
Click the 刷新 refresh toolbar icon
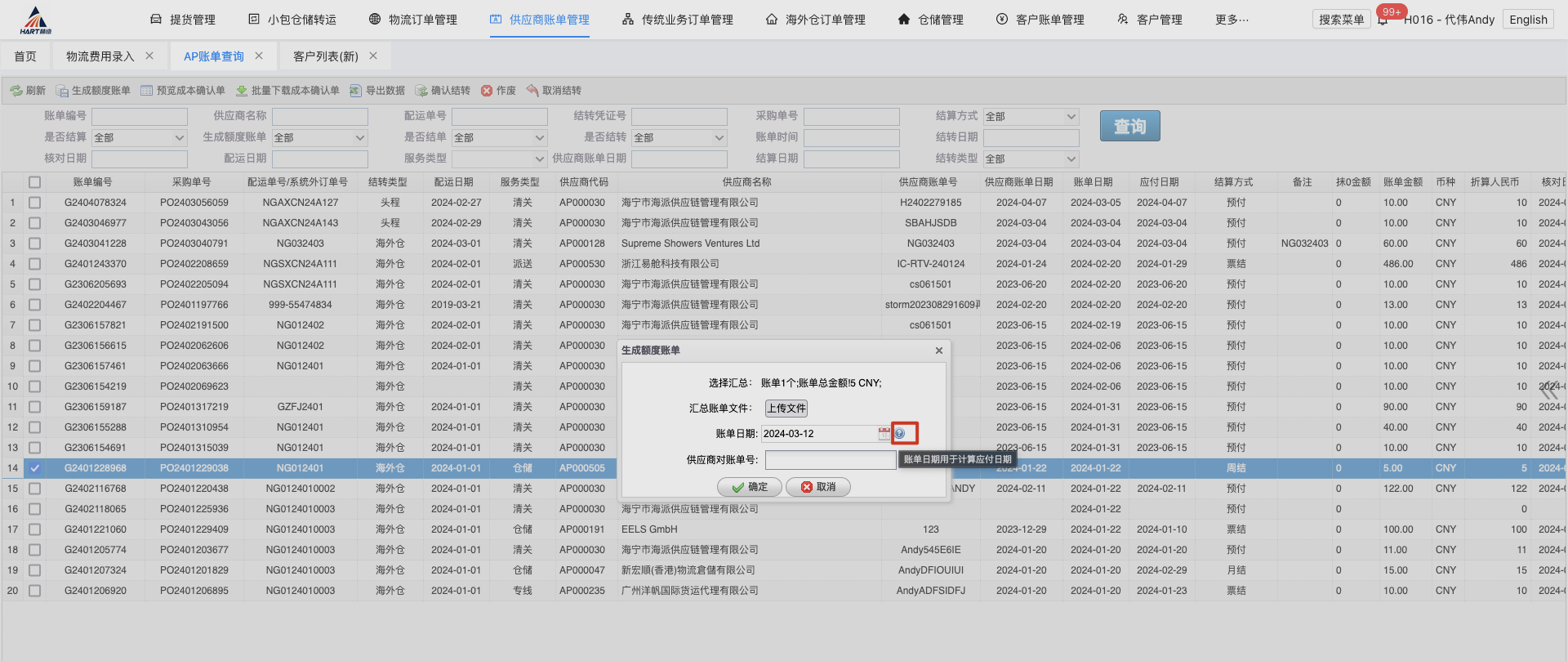(x=16, y=91)
